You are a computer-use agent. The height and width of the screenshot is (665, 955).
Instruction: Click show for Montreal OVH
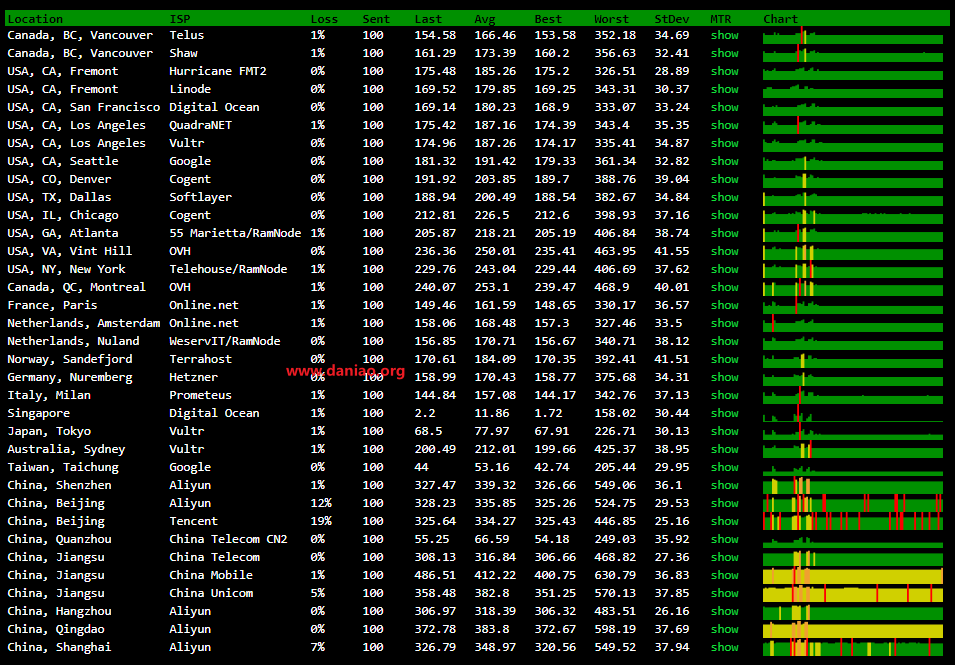[x=724, y=287]
